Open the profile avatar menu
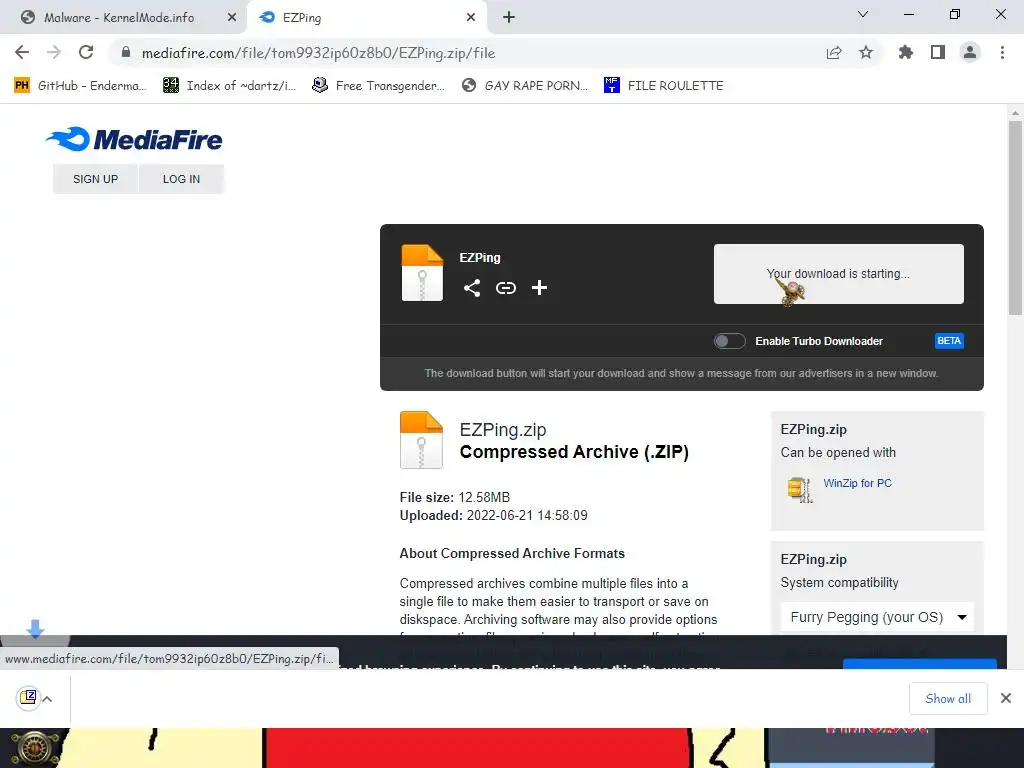The width and height of the screenshot is (1024, 768). point(970,52)
